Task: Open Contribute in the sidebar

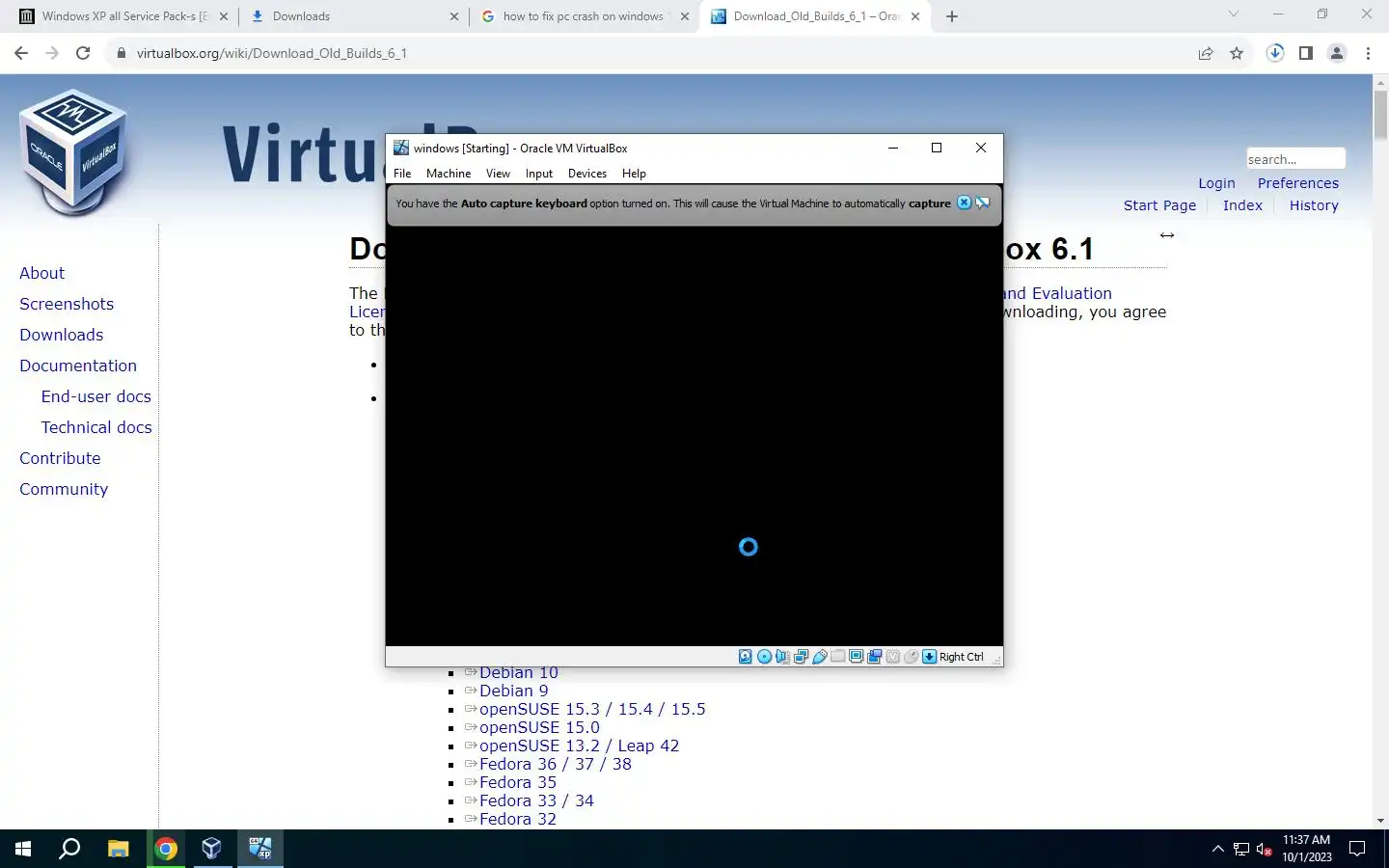Action: coord(60,458)
